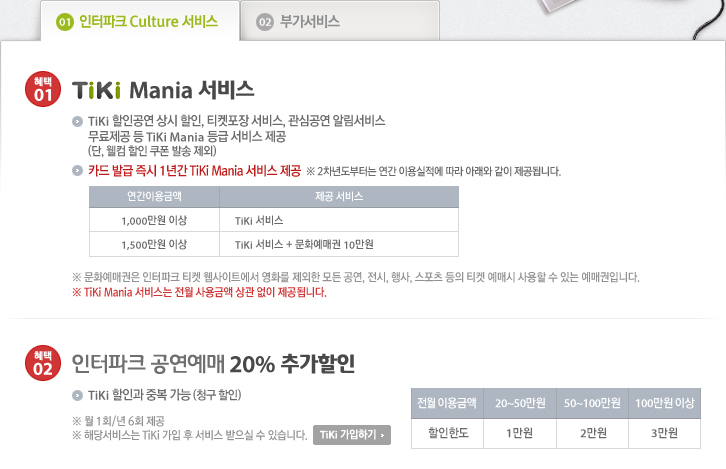Screen dimensions: 726x469
Task: Click bullet icon beside 카드 발급 즉시 text
Action: coord(77,170)
